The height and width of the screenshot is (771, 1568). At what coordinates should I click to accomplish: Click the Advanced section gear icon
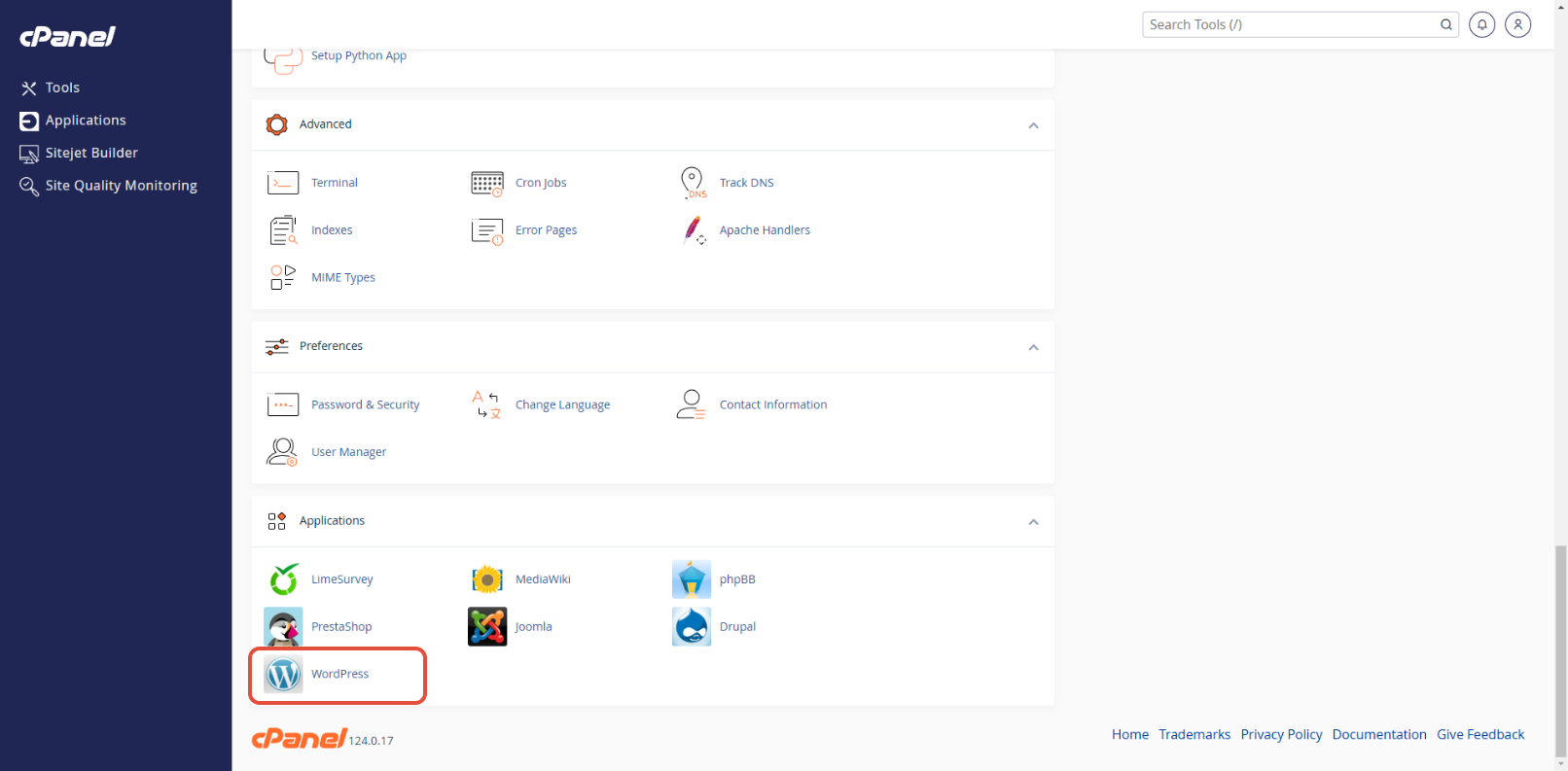(x=277, y=124)
